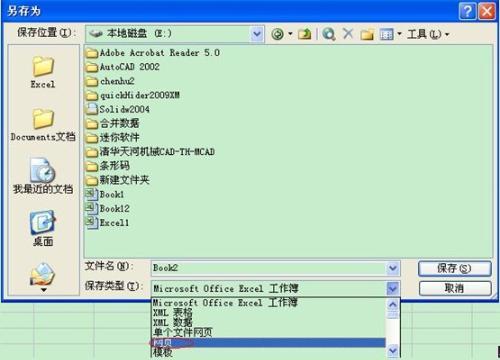
Task: Expand the 文件名 dropdown arrow
Action: click(393, 268)
